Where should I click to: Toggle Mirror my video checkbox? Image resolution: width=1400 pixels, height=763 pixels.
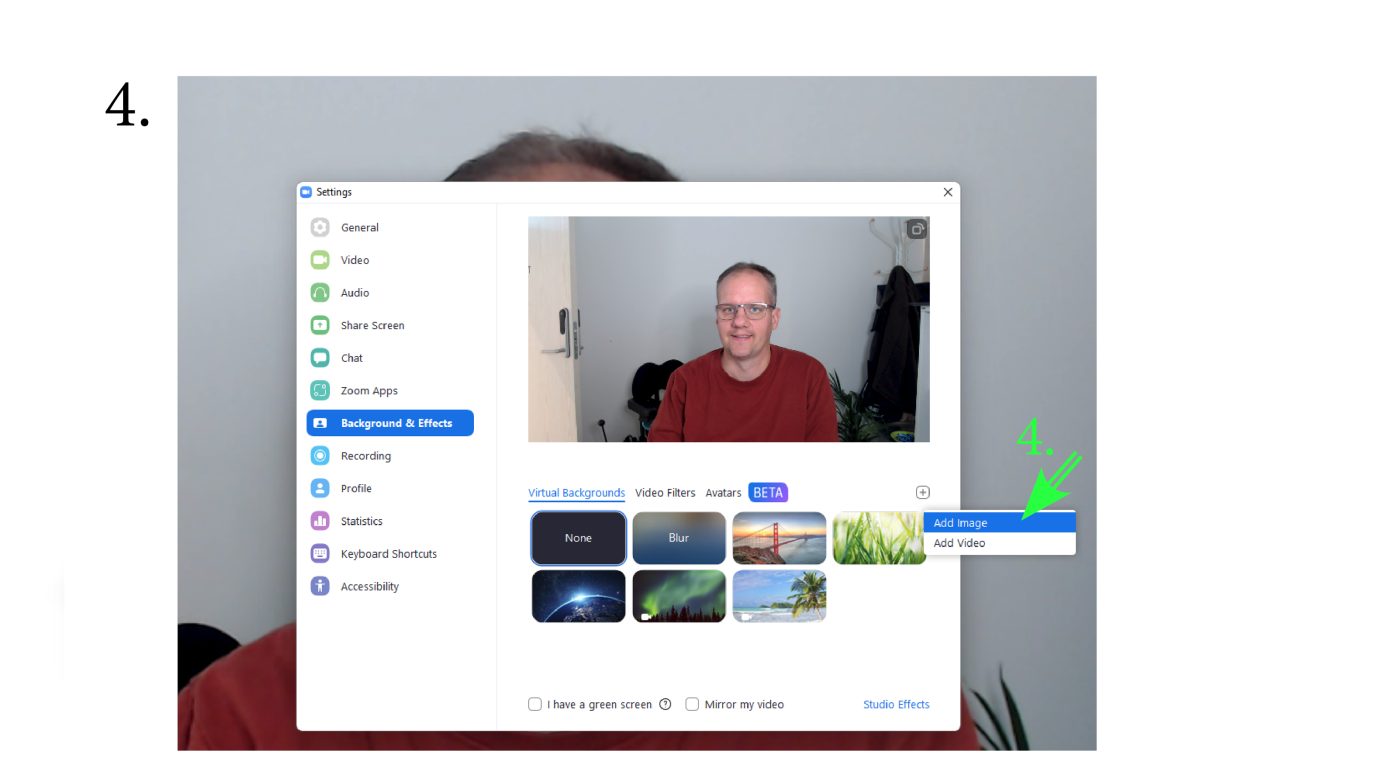tap(692, 704)
